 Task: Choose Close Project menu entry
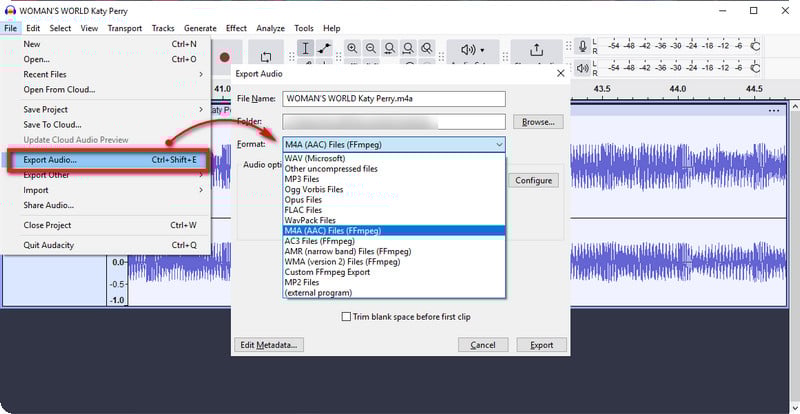[x=106, y=226]
